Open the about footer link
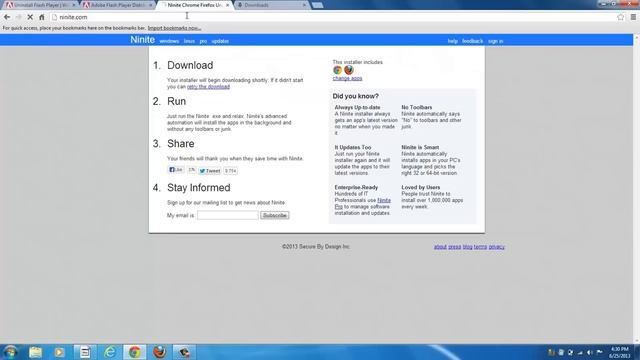The image size is (640, 360). (x=440, y=247)
